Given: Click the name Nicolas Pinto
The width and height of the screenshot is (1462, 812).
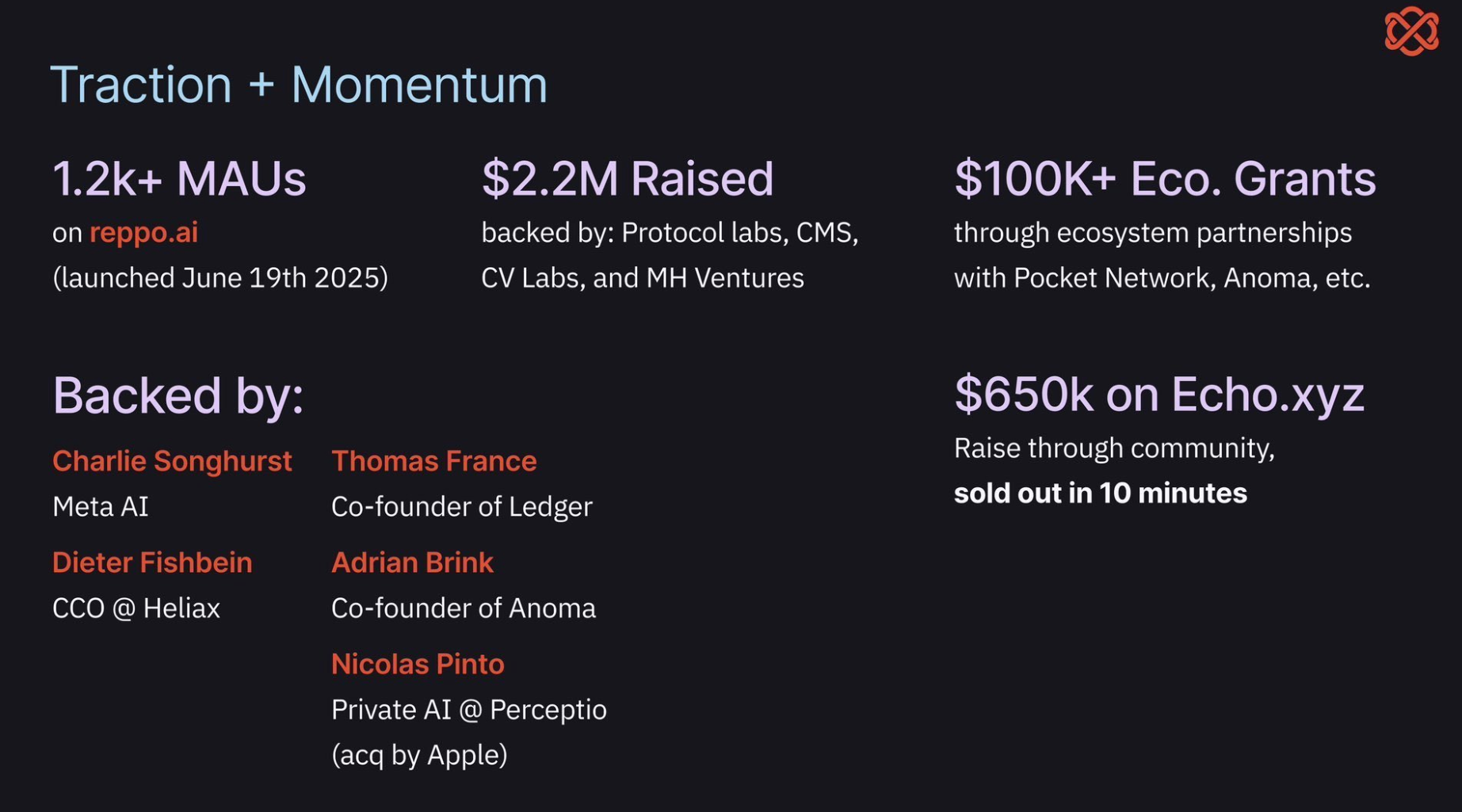Looking at the screenshot, I should 418,664.
